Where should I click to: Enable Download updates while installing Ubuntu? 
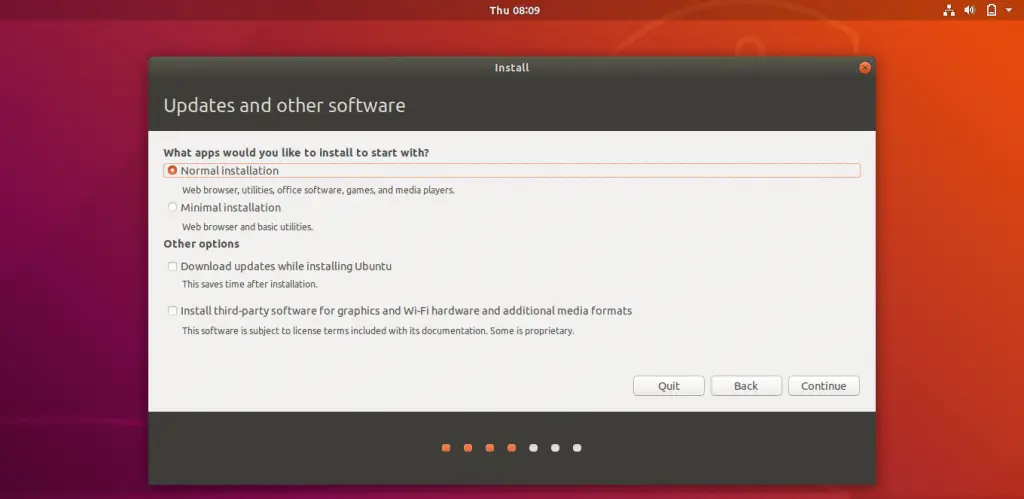(172, 266)
